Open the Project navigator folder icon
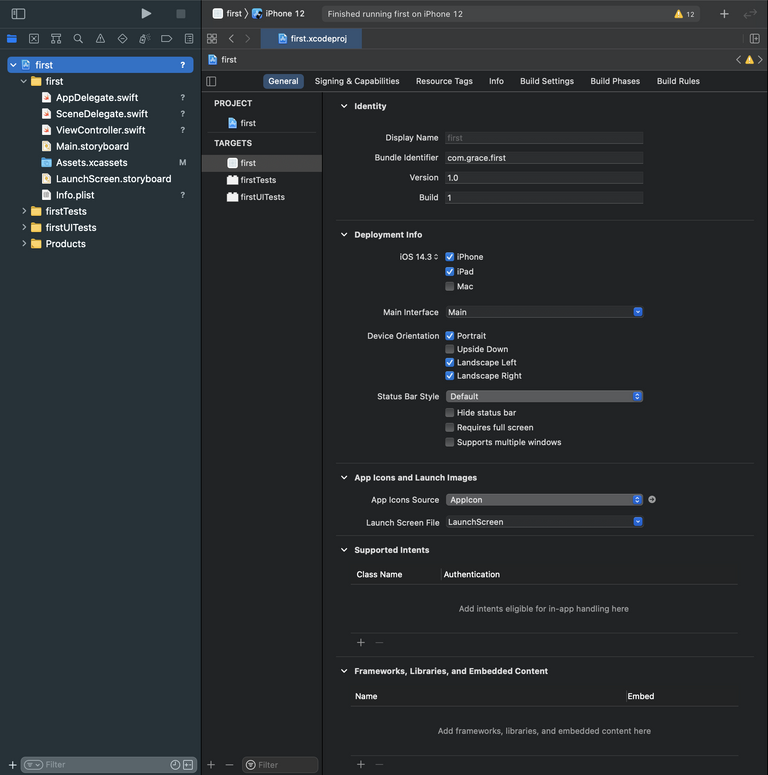This screenshot has height=775, width=768. [12, 39]
